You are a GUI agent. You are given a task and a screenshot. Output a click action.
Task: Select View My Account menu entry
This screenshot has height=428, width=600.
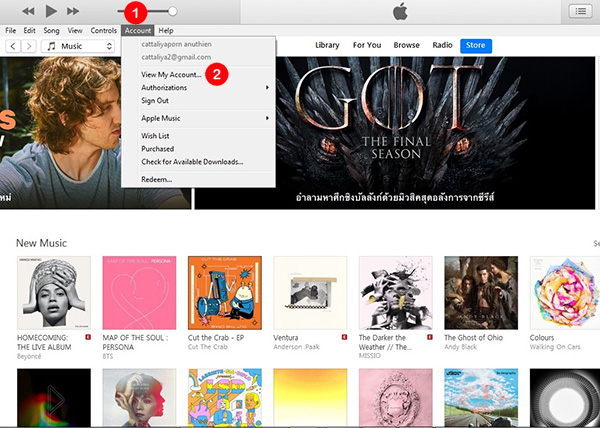171,75
